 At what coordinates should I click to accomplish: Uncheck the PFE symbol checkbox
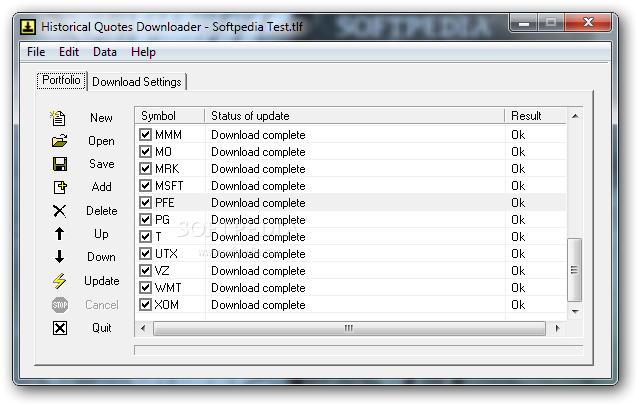pyautogui.click(x=145, y=203)
